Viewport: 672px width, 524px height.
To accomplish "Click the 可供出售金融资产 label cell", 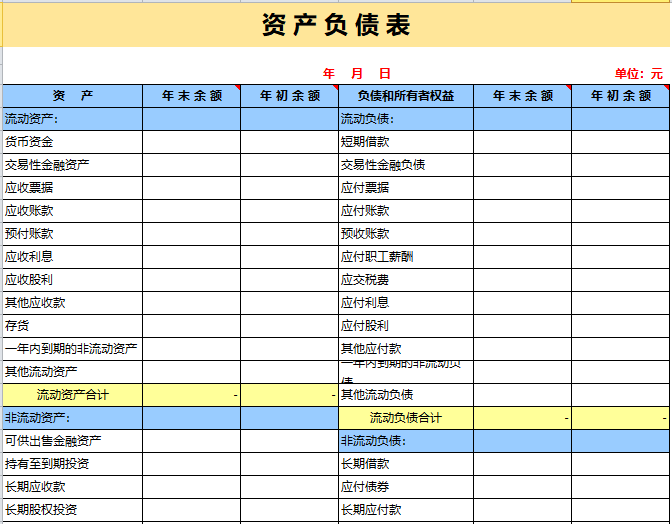I will [72, 441].
